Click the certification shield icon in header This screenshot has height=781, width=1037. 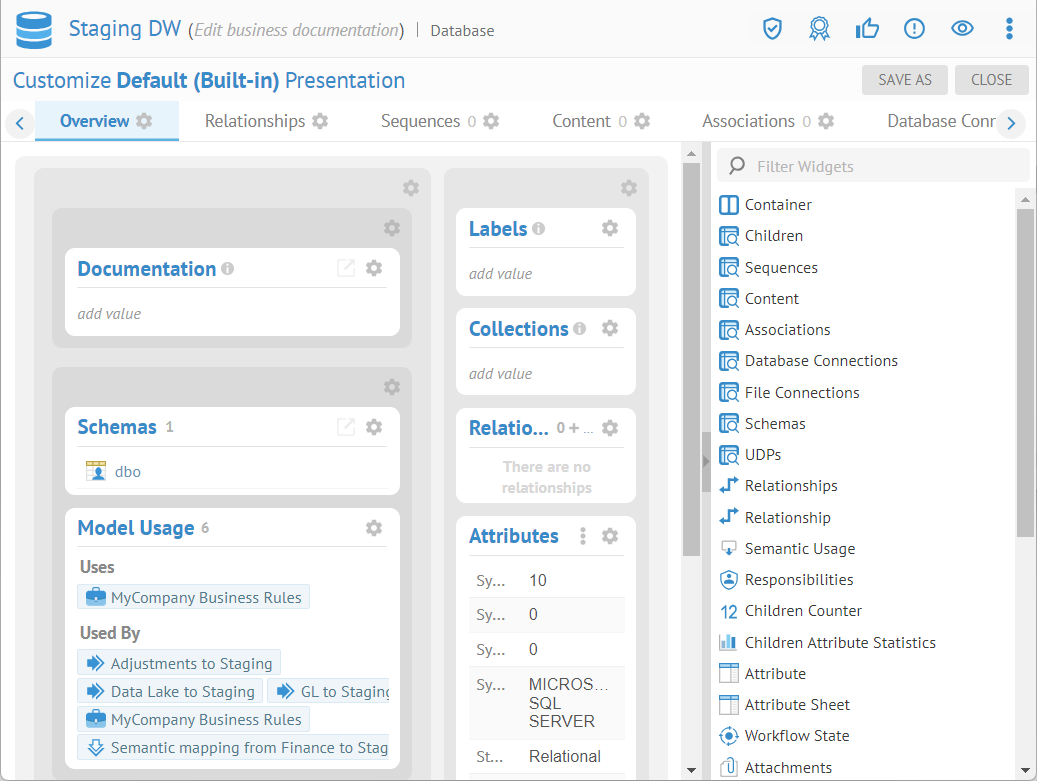pos(771,29)
